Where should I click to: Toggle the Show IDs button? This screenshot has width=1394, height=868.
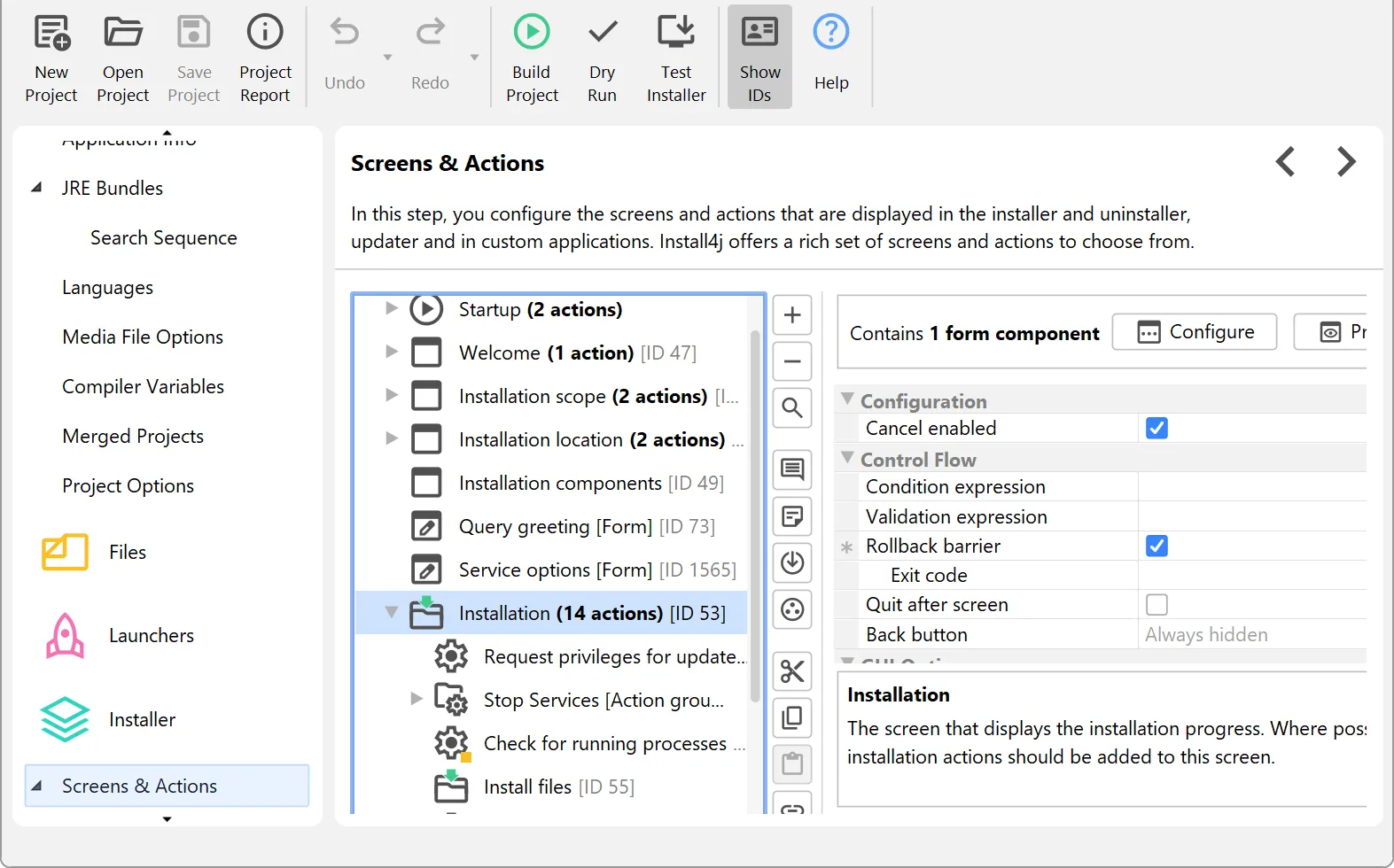pyautogui.click(x=759, y=57)
